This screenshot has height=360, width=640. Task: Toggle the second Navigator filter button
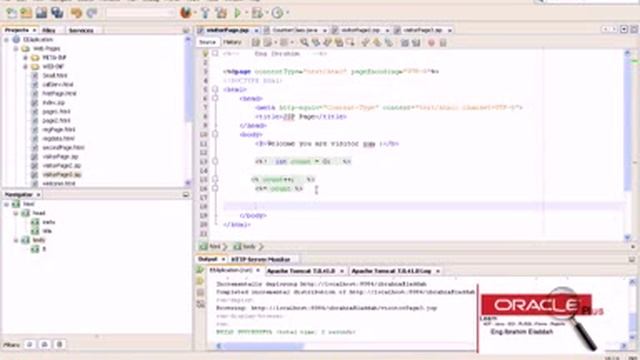[x=44, y=344]
